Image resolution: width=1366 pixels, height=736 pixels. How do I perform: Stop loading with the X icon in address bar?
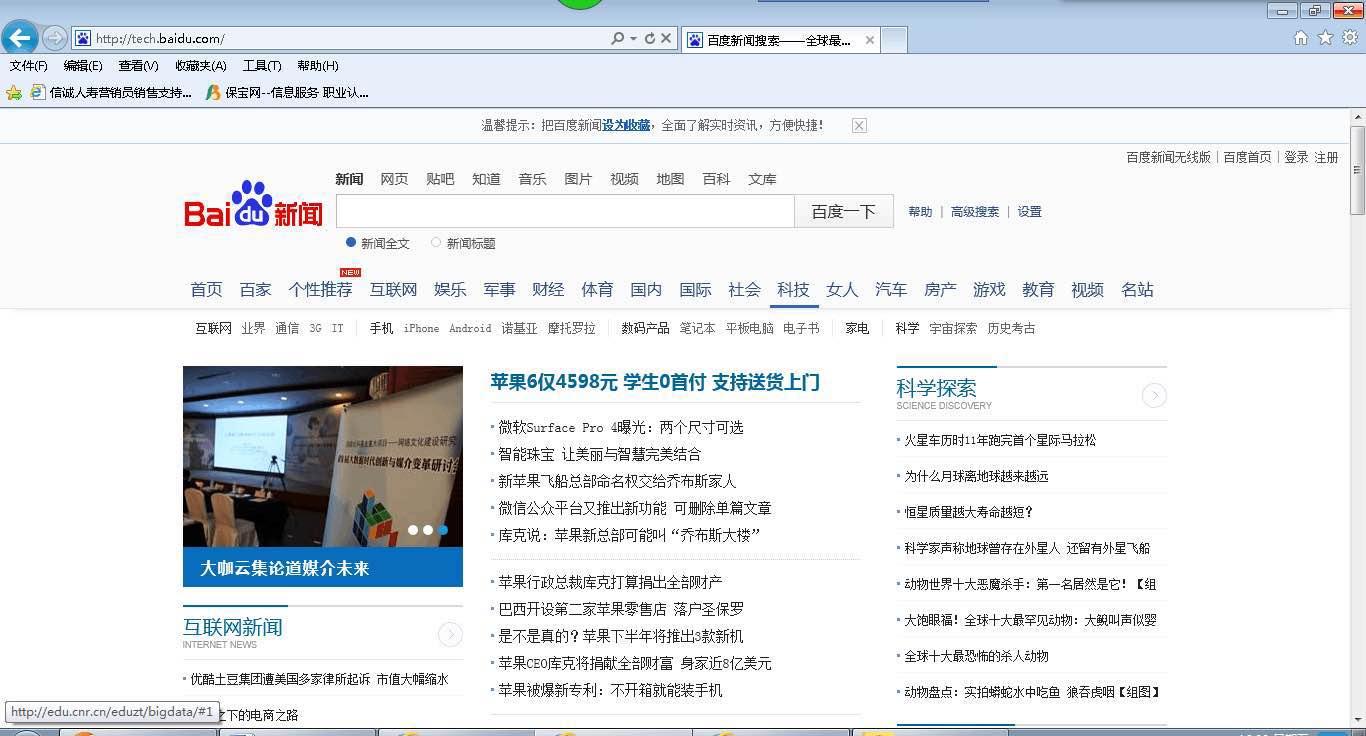(x=666, y=38)
